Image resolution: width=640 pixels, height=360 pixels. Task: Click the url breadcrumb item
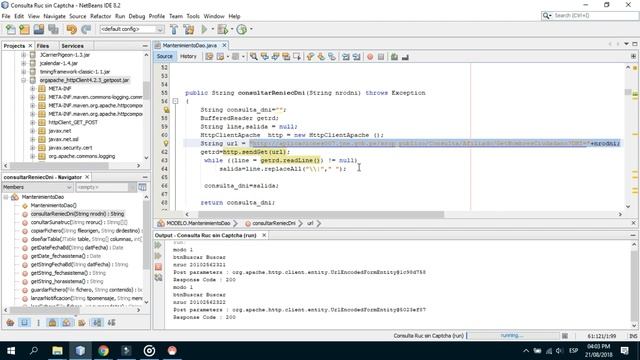(x=310, y=223)
